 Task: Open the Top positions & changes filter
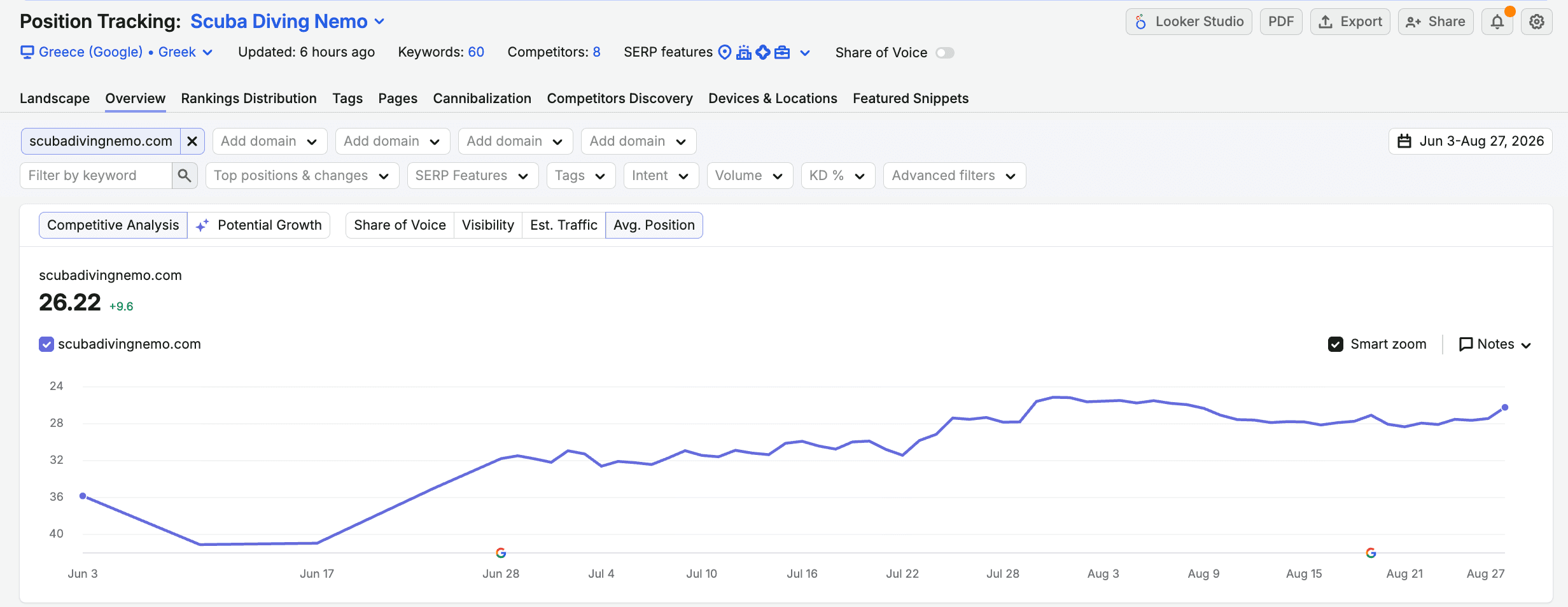pyautogui.click(x=302, y=176)
